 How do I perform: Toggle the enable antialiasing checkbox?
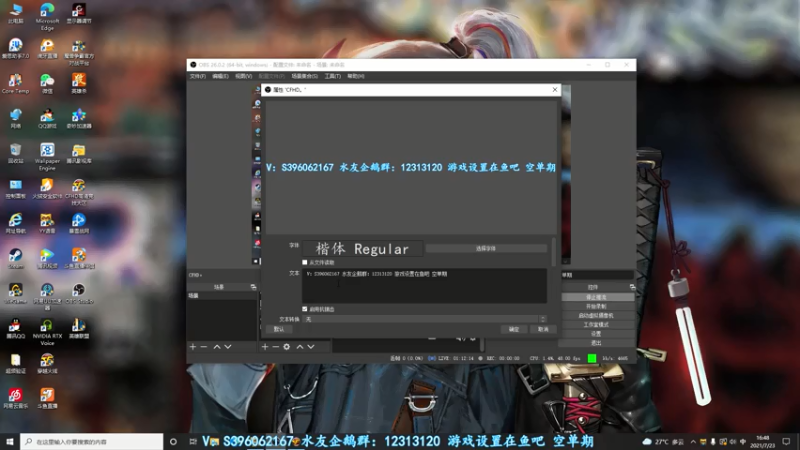(x=305, y=309)
